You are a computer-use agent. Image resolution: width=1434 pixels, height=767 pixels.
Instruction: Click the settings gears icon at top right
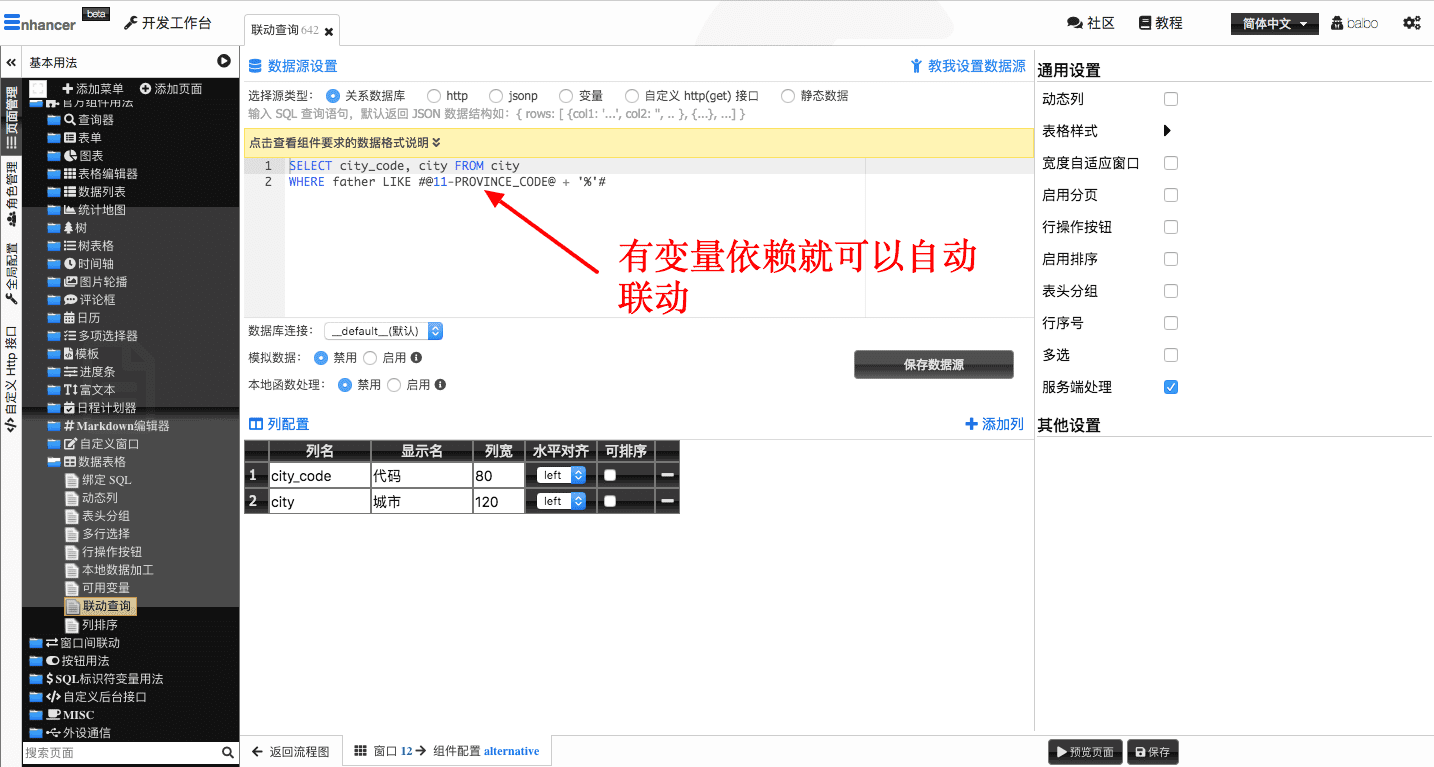tap(1411, 23)
